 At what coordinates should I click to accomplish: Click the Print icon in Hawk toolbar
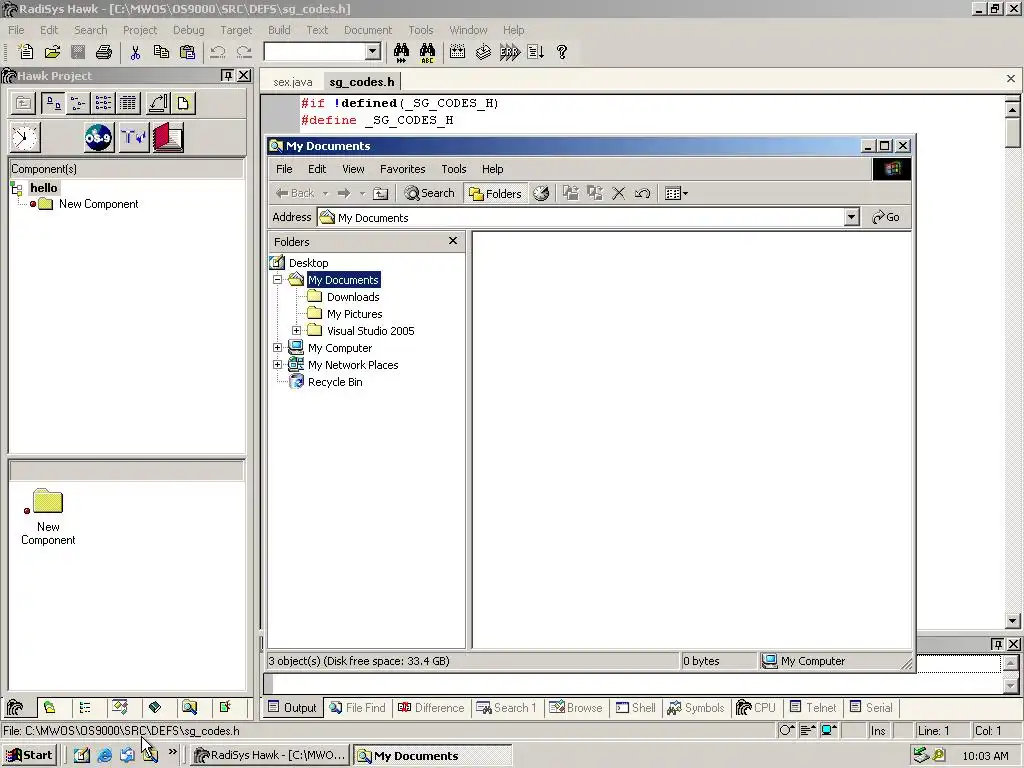click(x=104, y=52)
